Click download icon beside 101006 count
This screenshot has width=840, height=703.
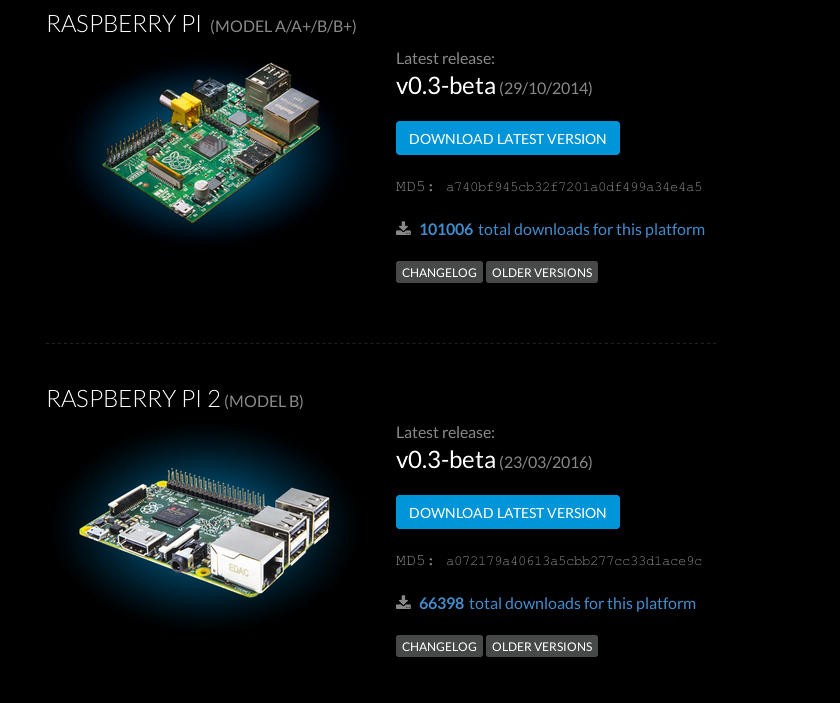tap(403, 229)
